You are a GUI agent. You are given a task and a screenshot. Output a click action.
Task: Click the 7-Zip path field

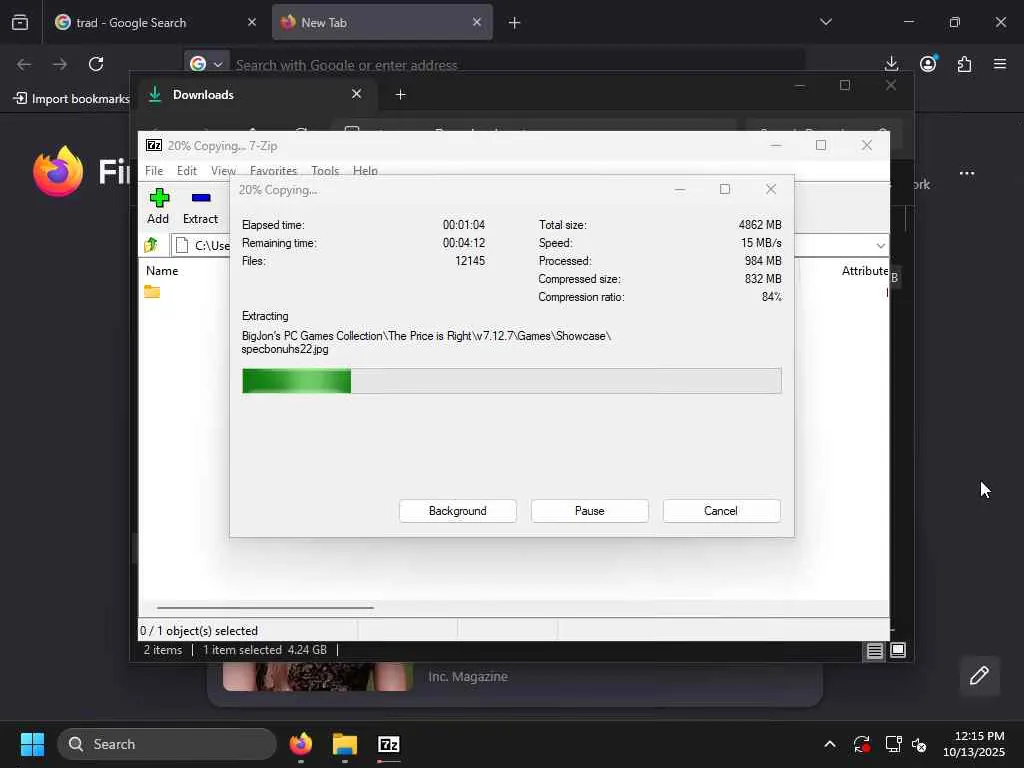[530, 245]
